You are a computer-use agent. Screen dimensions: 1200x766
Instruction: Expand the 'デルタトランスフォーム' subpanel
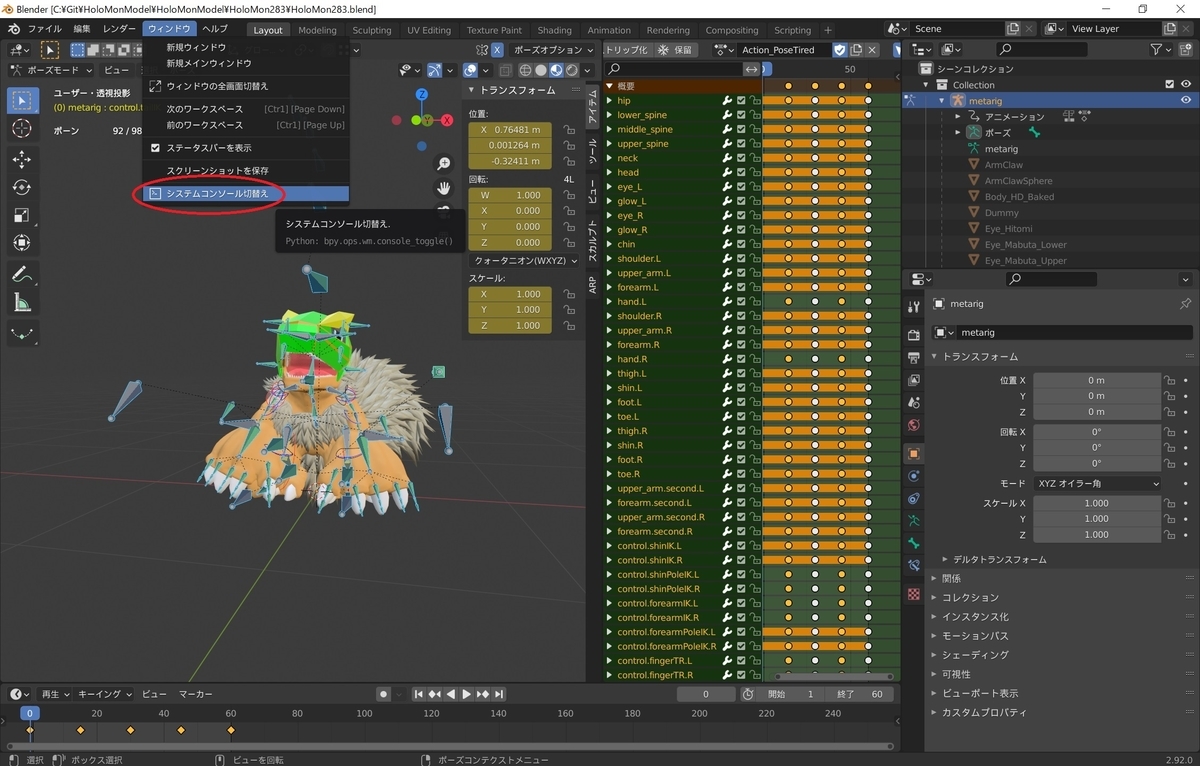click(x=946, y=559)
